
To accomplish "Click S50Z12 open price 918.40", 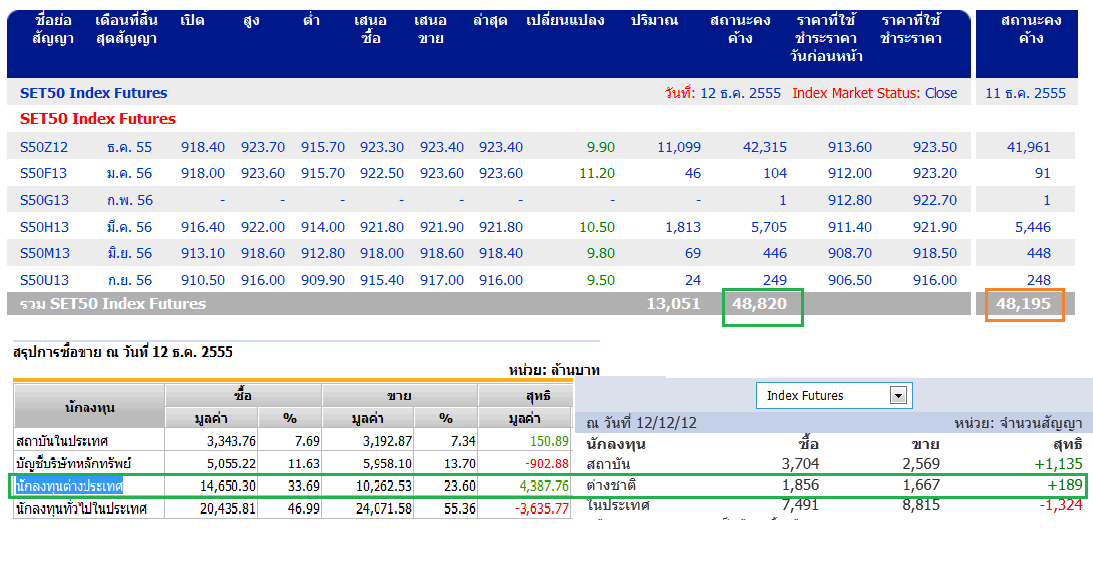I will point(203,148).
